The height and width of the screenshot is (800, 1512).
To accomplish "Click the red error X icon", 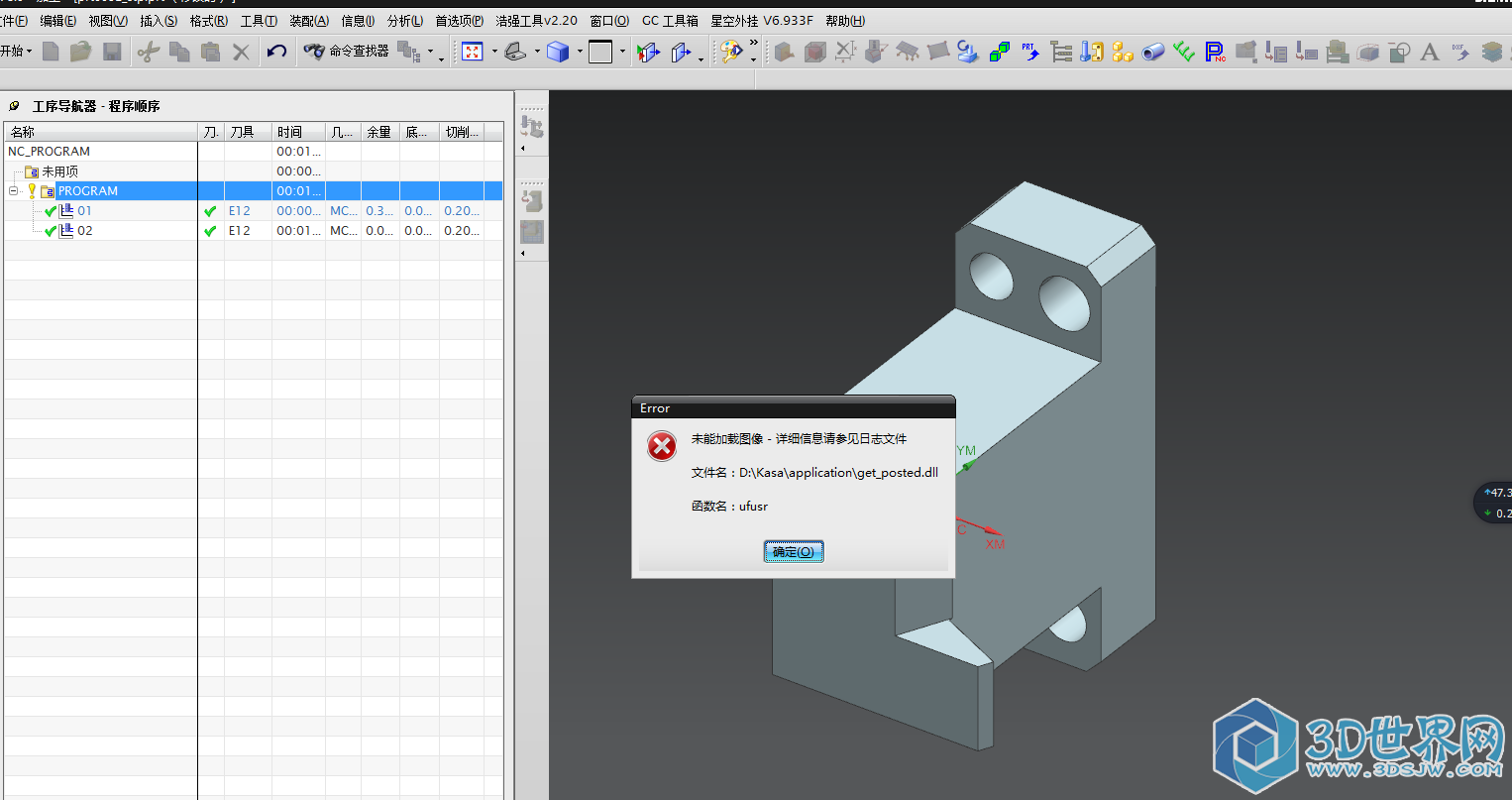I will [x=662, y=446].
